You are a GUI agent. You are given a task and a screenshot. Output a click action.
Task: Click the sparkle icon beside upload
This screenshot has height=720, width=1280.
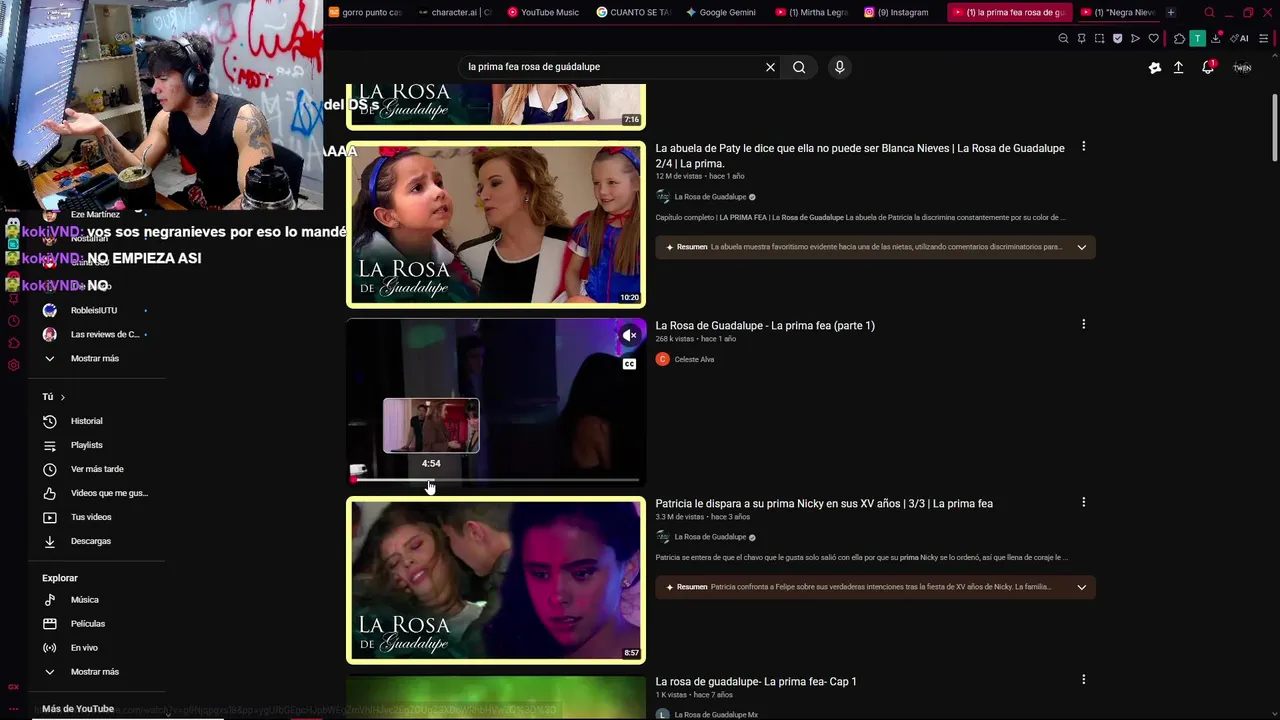point(1155,67)
